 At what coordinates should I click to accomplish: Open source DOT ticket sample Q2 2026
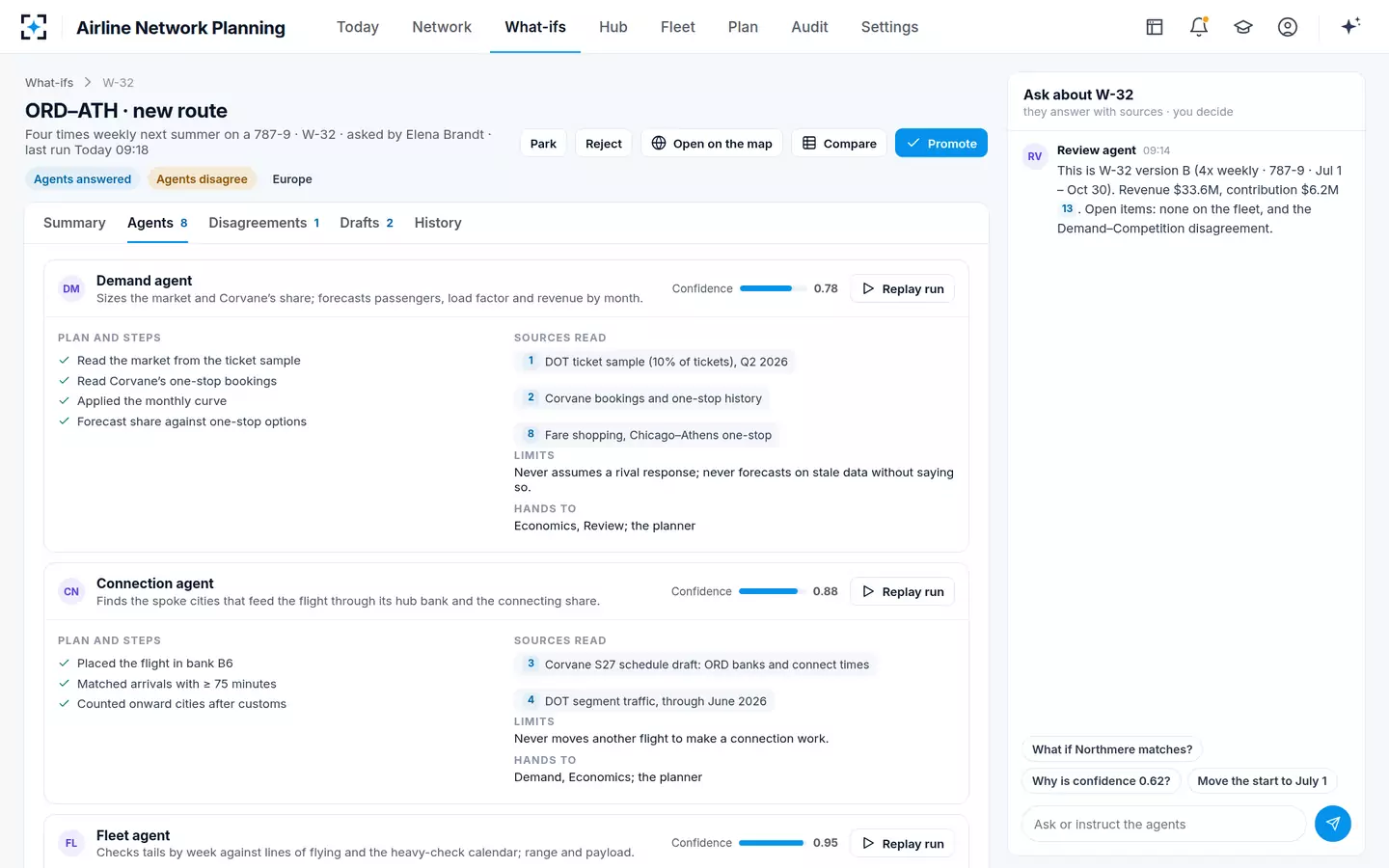tap(655, 362)
